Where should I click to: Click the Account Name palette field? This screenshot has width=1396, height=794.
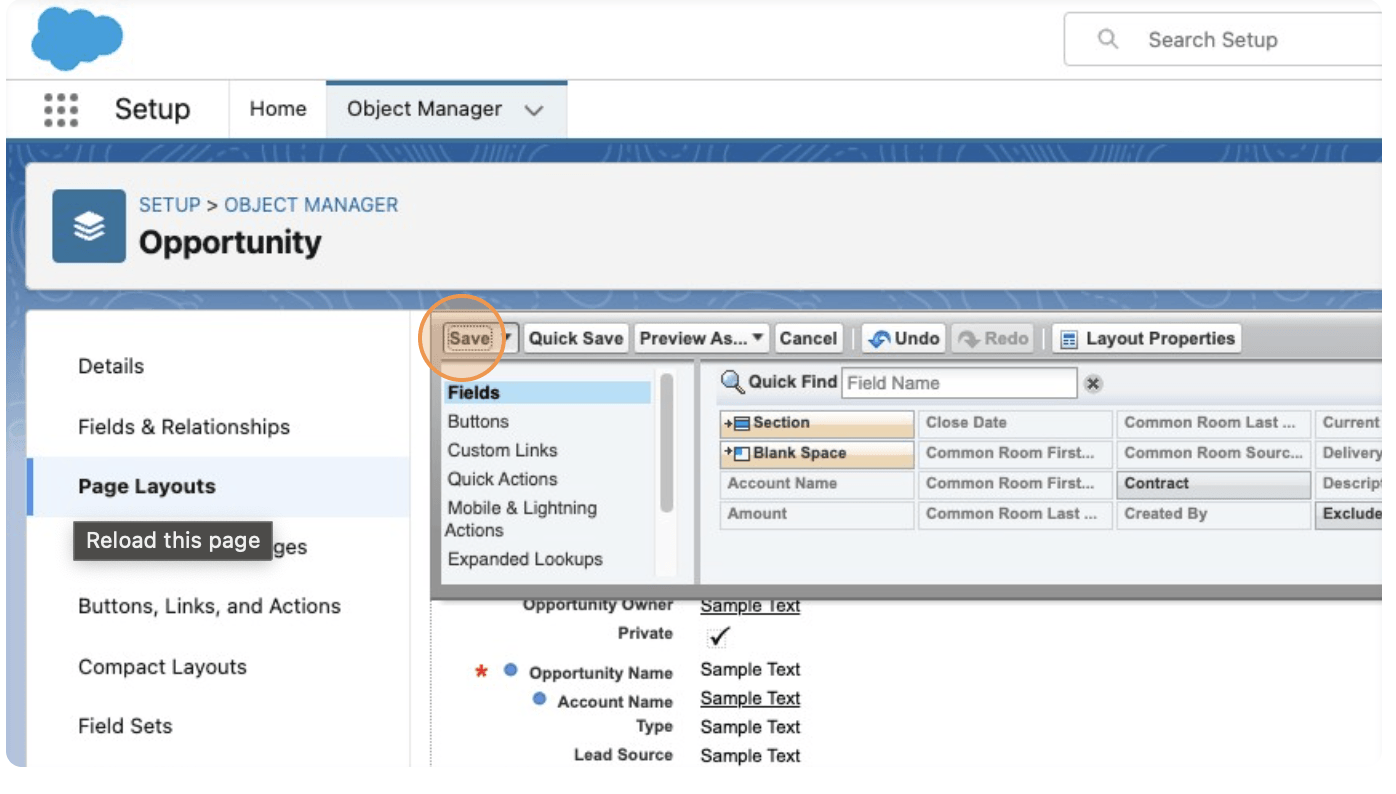pyautogui.click(x=817, y=484)
